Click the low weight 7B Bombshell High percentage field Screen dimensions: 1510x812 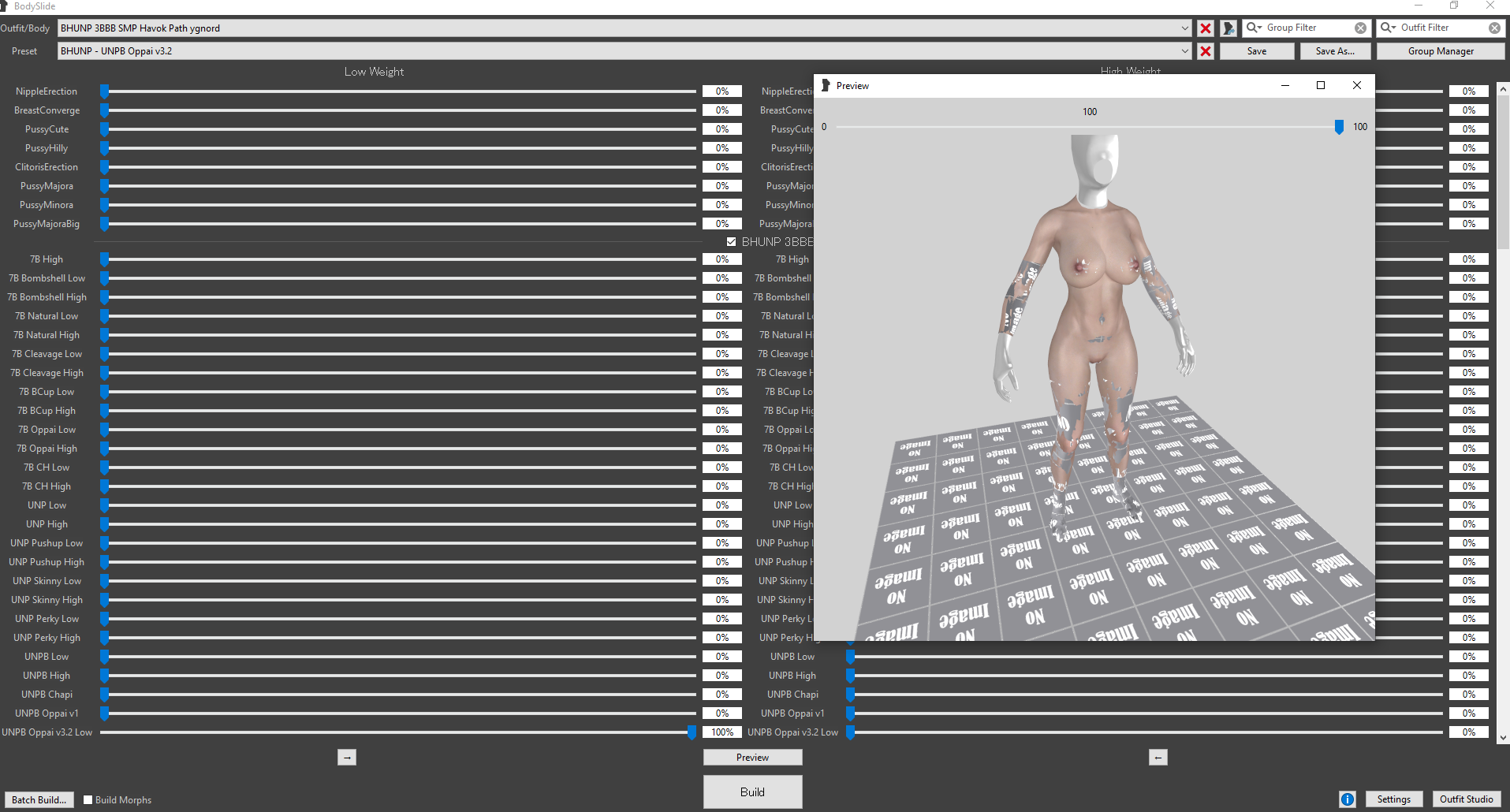tap(722, 297)
